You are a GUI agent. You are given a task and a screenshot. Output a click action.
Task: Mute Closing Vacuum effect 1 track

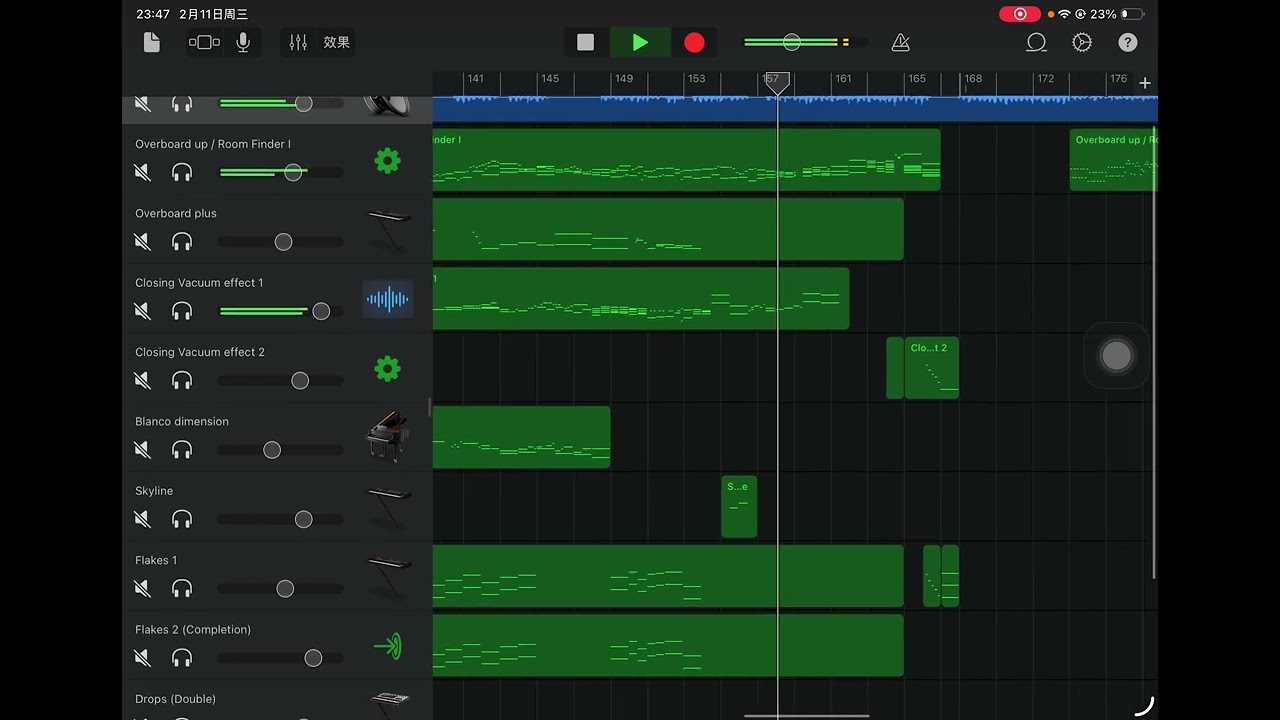click(x=142, y=311)
